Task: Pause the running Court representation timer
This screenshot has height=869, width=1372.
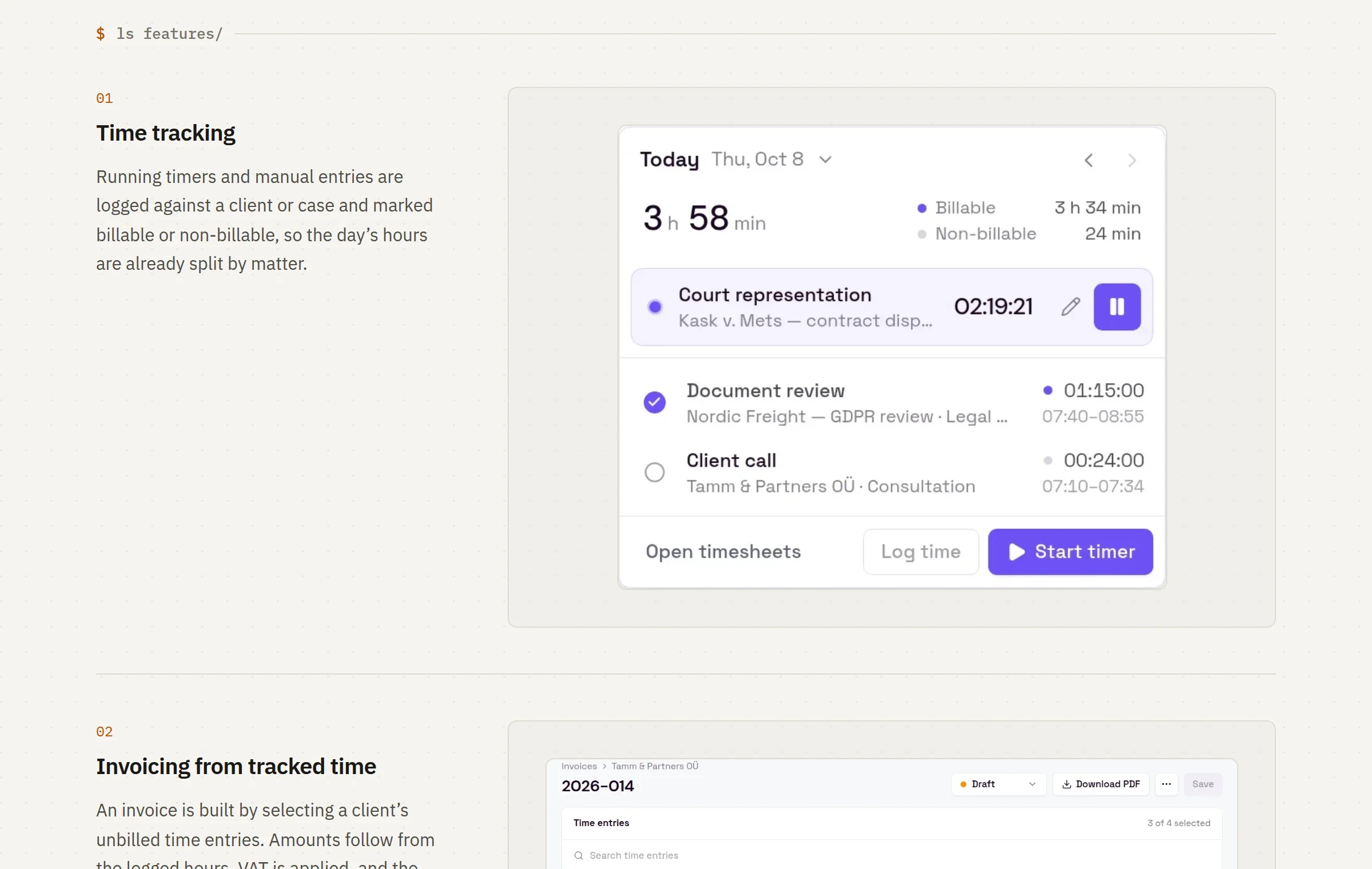Action: pyautogui.click(x=1117, y=307)
